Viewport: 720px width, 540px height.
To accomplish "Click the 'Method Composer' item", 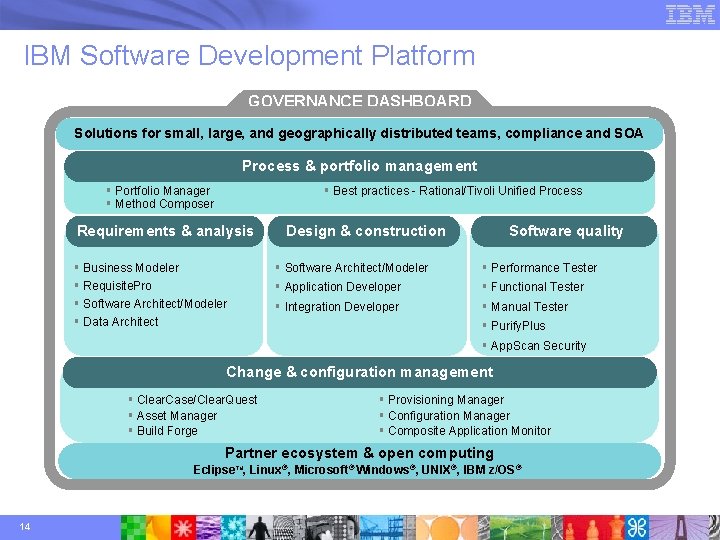I will click(164, 203).
